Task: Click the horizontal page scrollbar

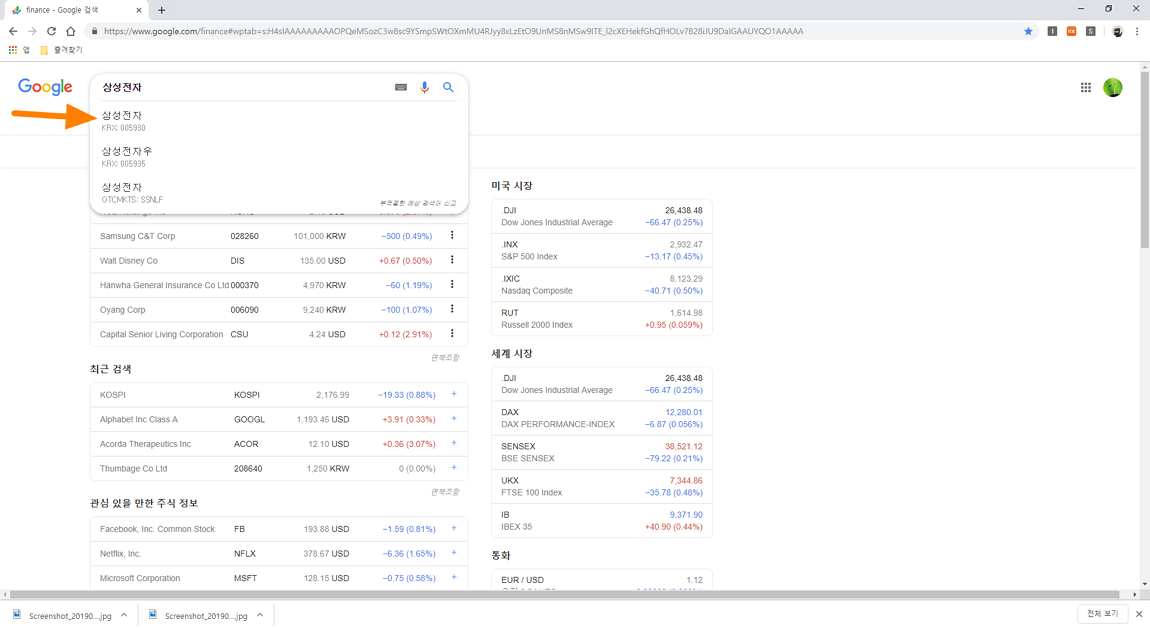Action: click(x=565, y=595)
